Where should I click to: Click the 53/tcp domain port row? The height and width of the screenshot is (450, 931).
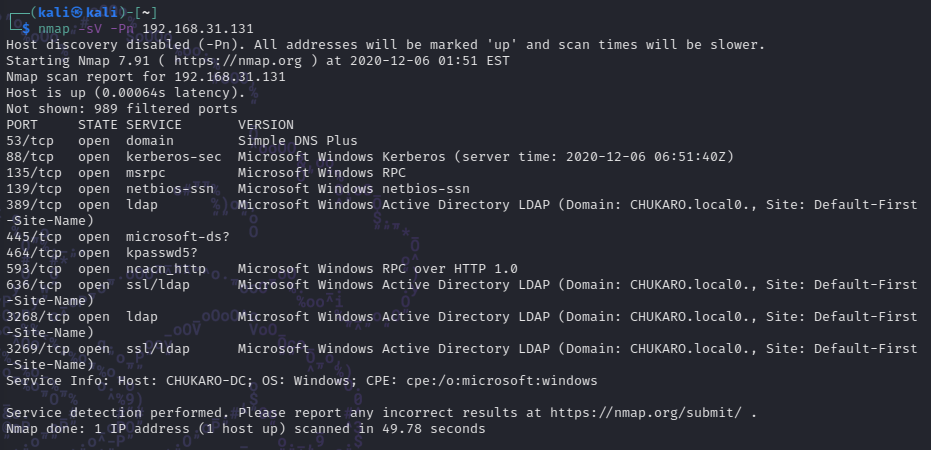click(182, 141)
